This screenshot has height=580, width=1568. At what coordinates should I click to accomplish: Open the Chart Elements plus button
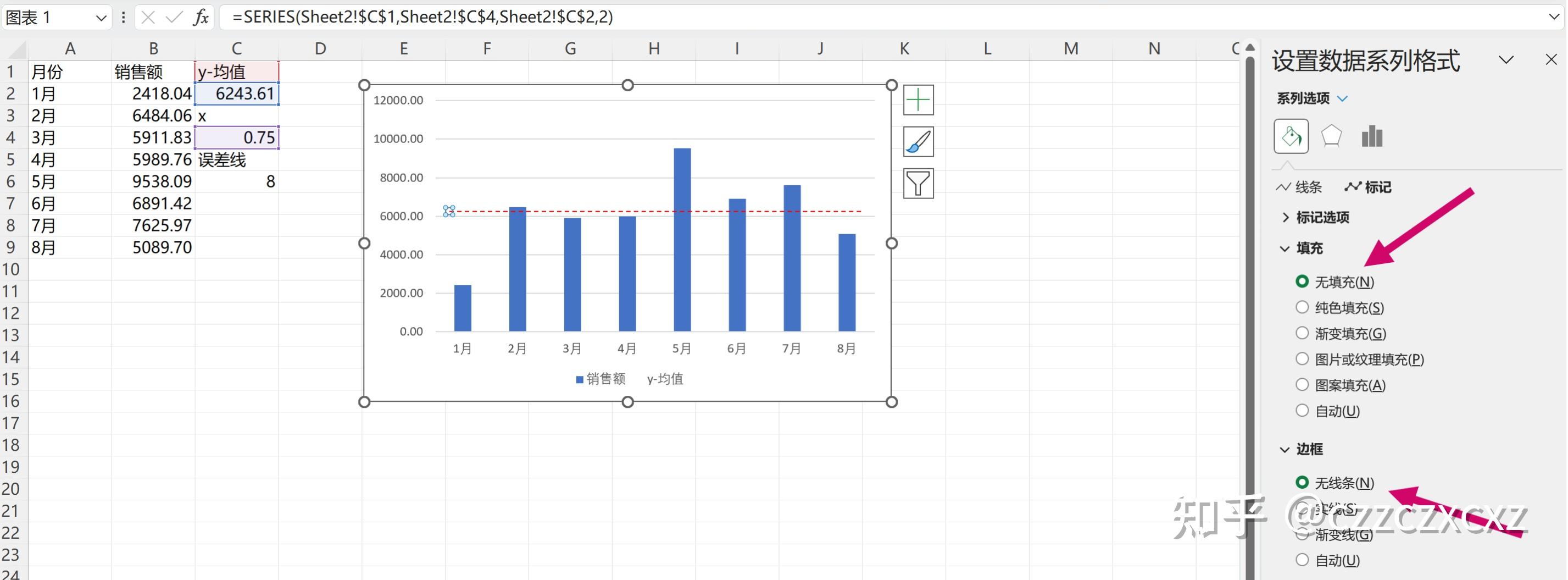(918, 100)
